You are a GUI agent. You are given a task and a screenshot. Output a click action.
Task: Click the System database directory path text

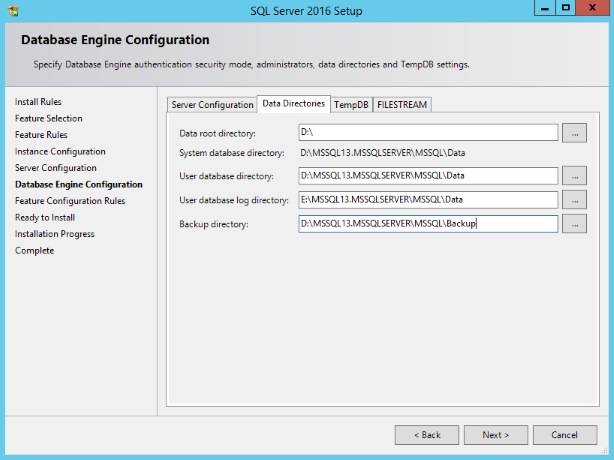point(383,153)
